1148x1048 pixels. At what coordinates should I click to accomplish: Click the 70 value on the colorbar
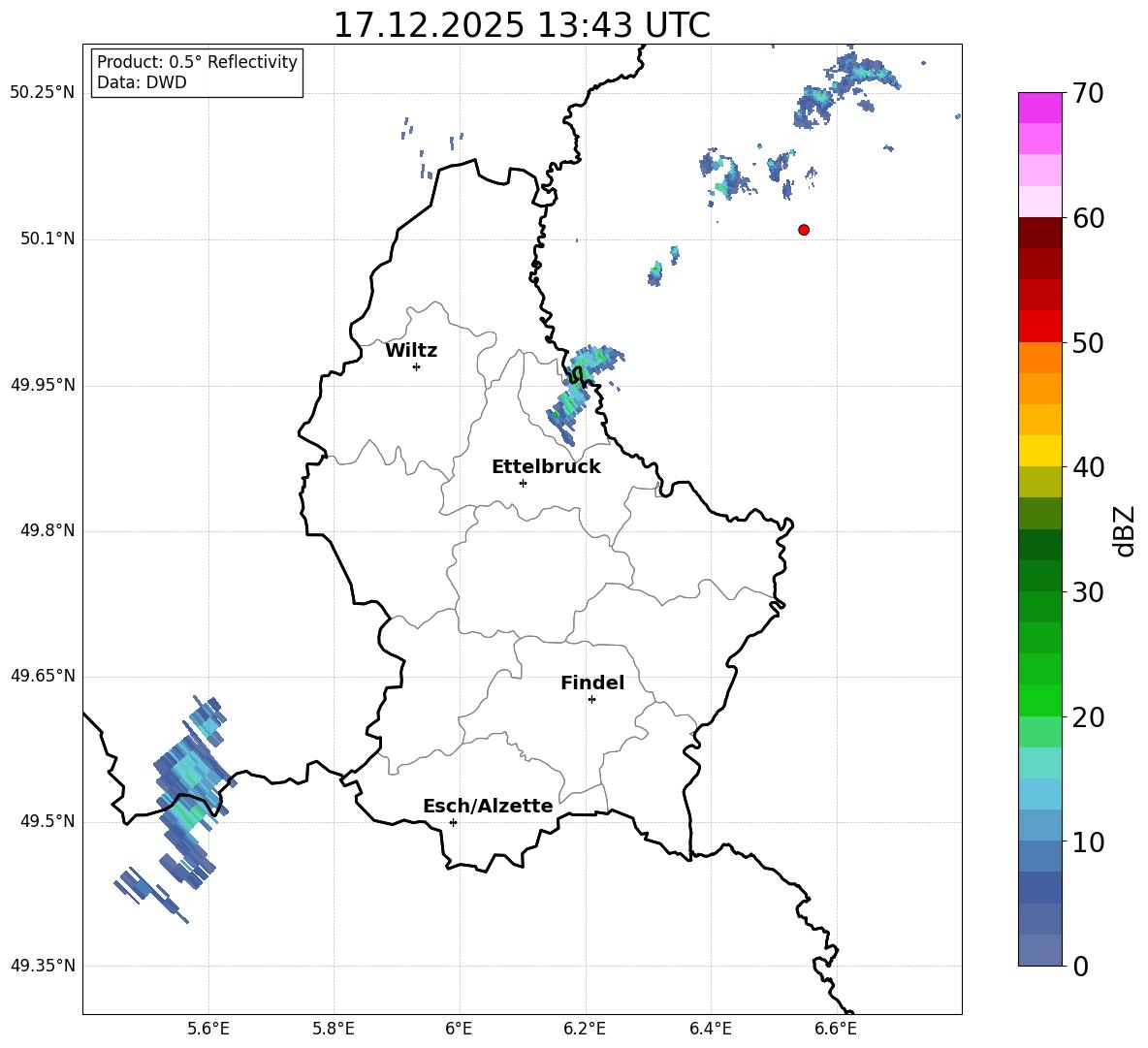click(x=1088, y=93)
